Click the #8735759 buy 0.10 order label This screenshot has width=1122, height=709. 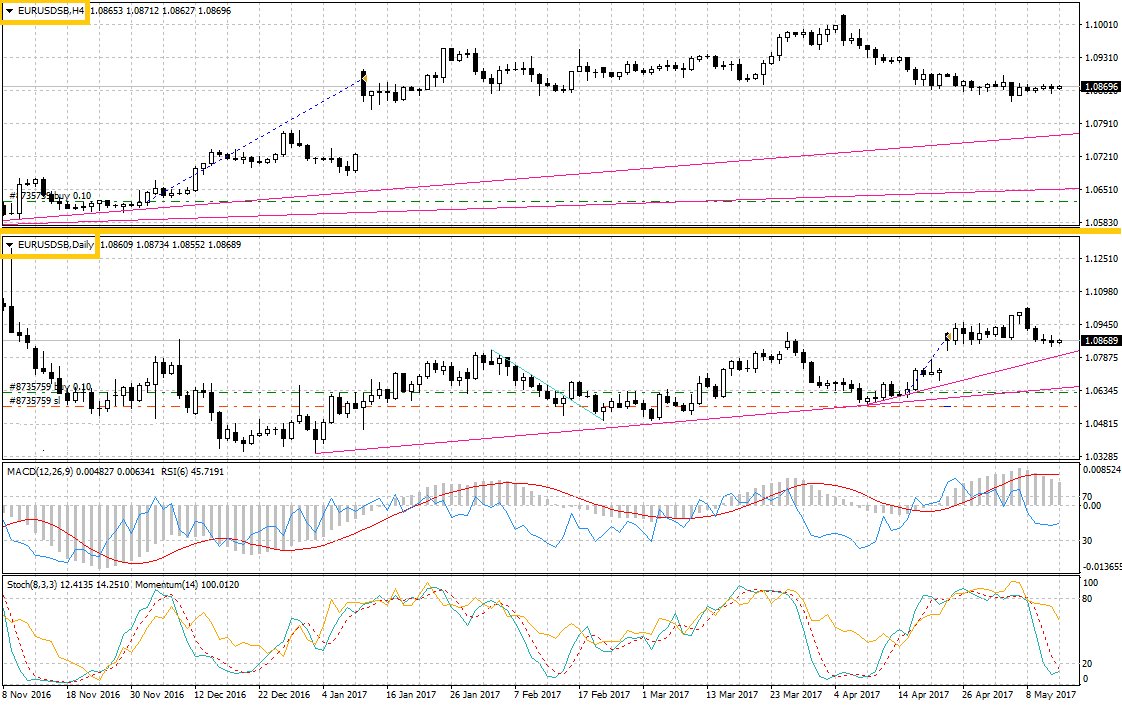click(50, 387)
